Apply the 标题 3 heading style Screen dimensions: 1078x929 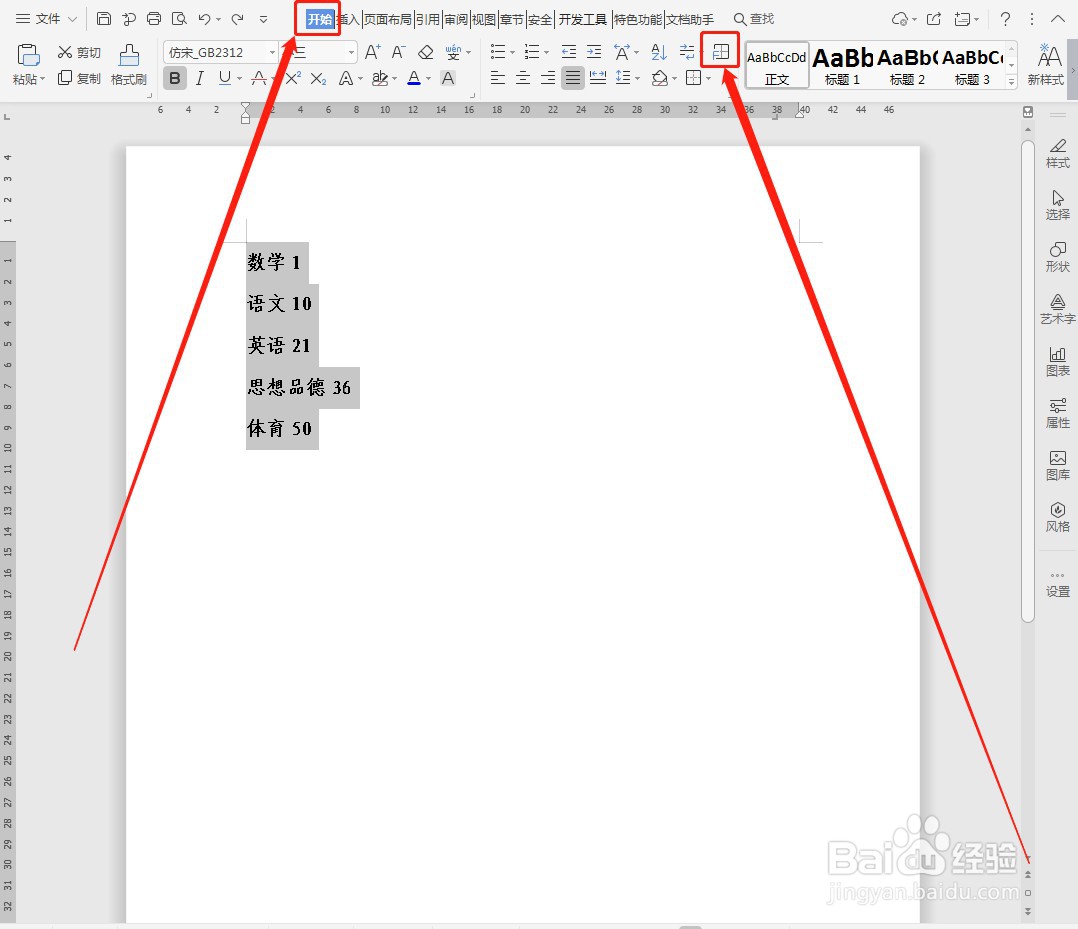point(972,65)
